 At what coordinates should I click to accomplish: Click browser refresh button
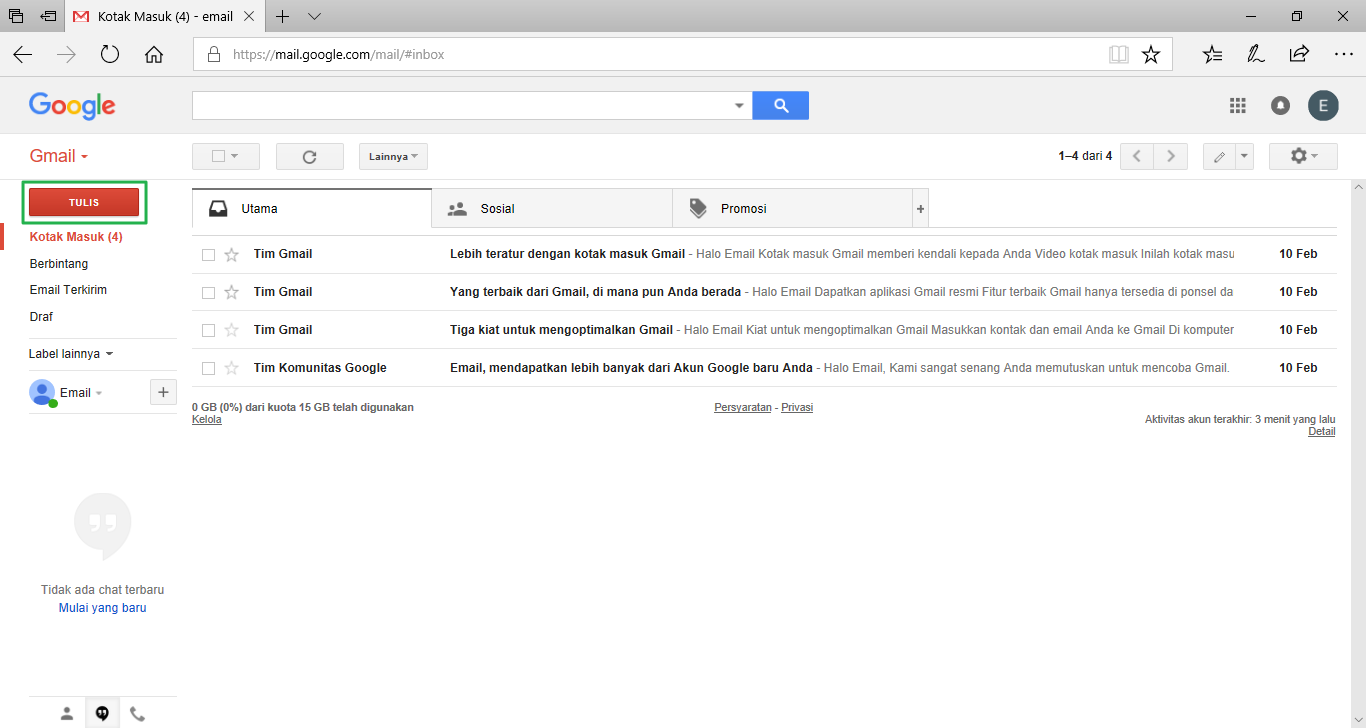[110, 55]
